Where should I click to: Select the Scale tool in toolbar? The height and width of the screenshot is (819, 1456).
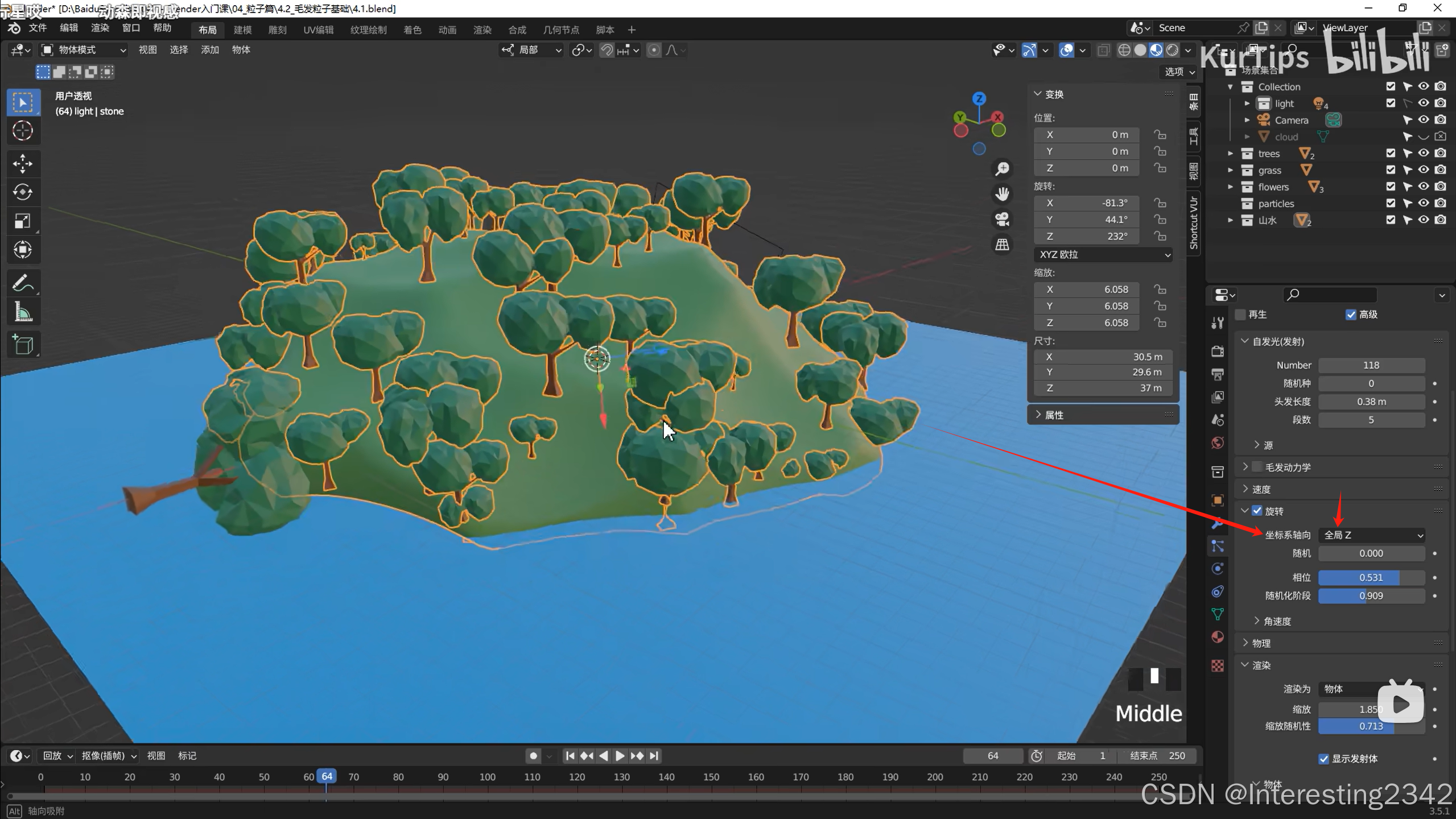[23, 221]
